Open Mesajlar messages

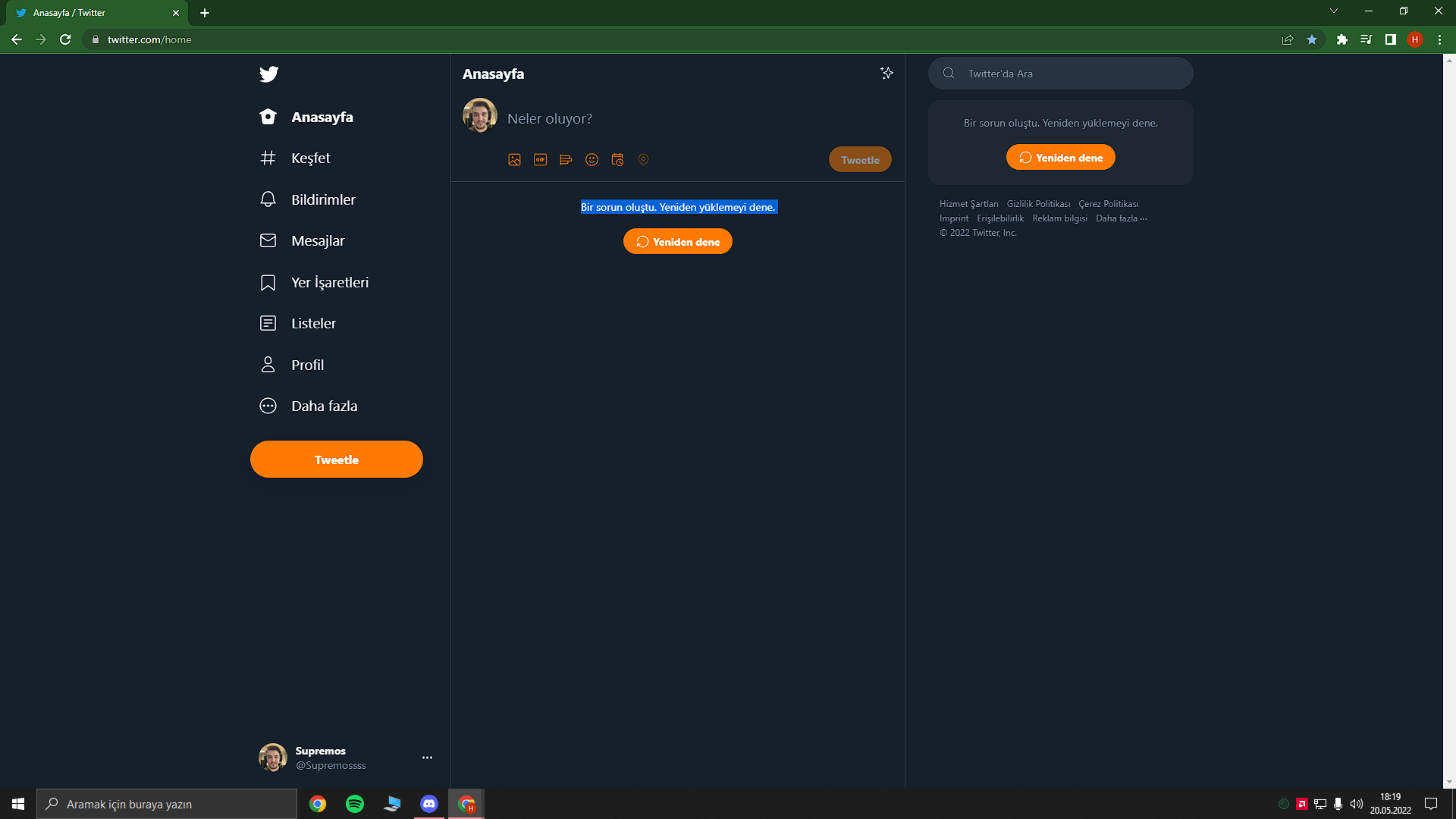pyautogui.click(x=302, y=240)
